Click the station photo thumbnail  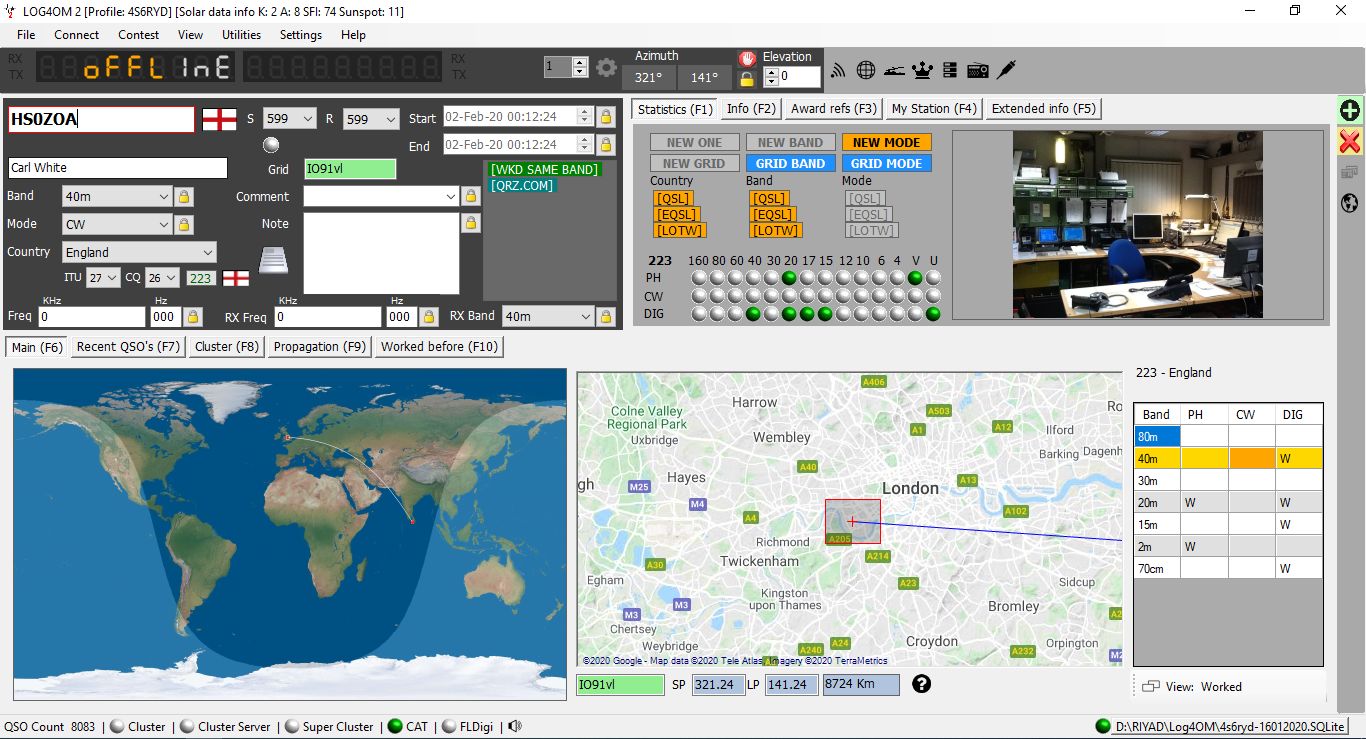[x=1137, y=225]
